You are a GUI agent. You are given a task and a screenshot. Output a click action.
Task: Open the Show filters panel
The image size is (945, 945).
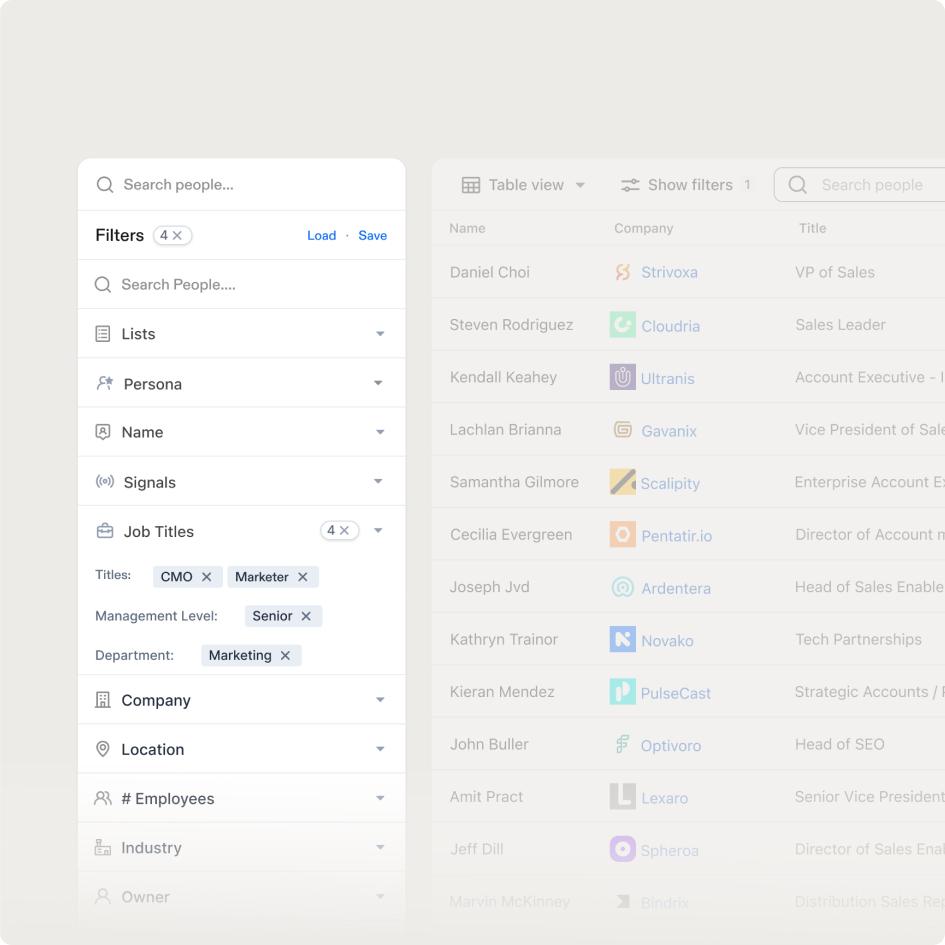(x=684, y=184)
